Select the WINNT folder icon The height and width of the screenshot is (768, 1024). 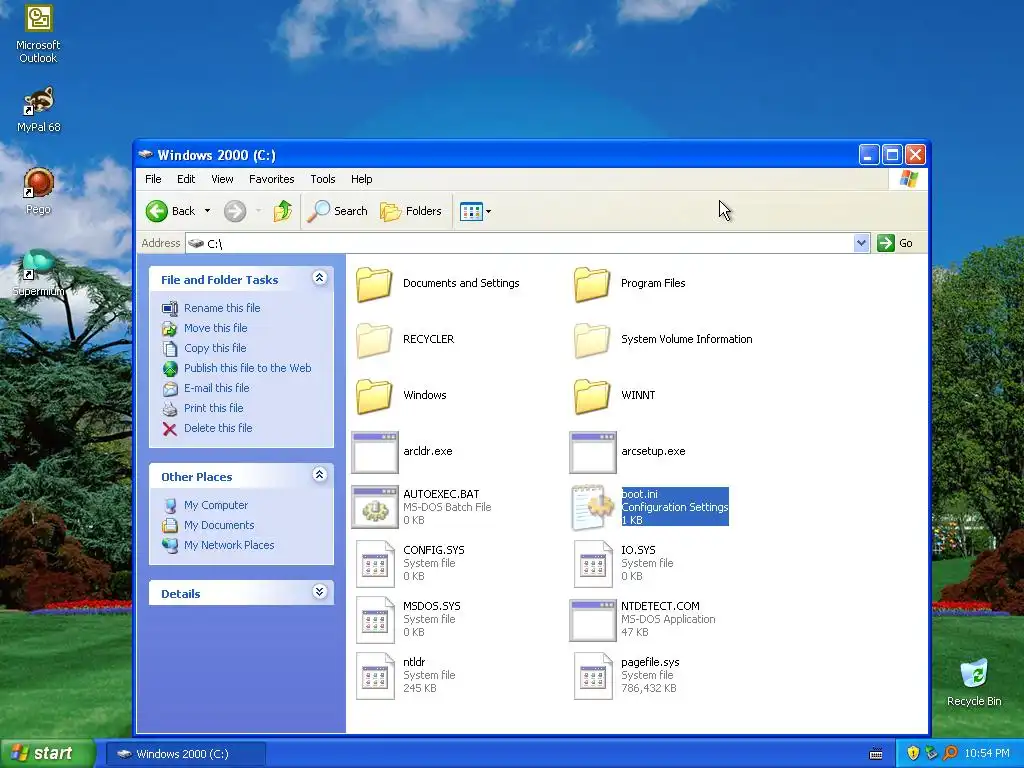[592, 396]
